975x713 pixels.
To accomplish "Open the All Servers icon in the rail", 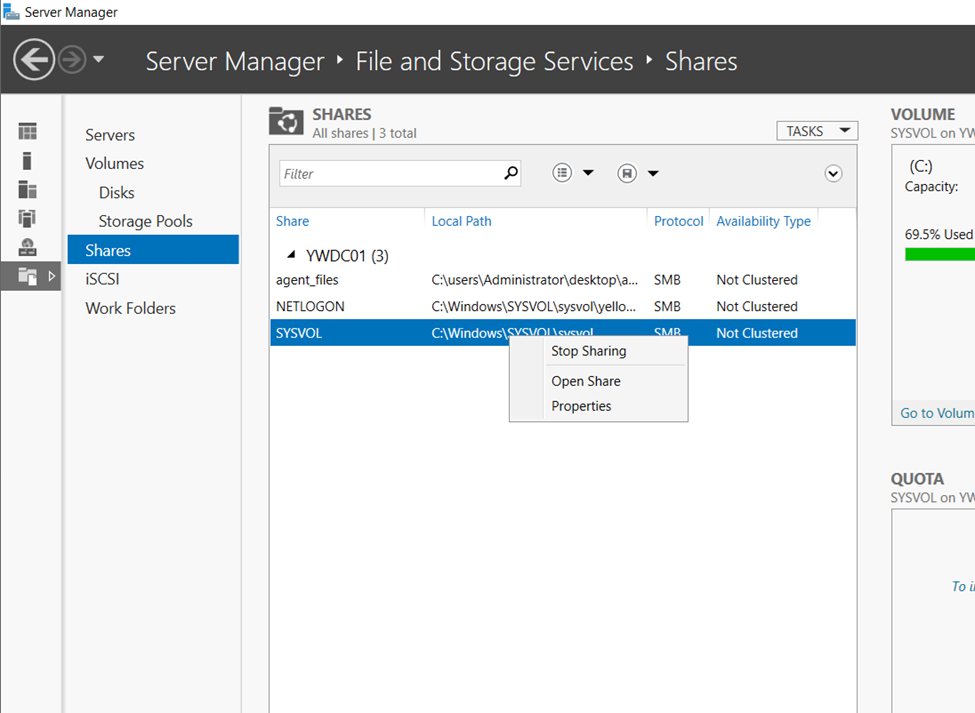I will point(27,189).
